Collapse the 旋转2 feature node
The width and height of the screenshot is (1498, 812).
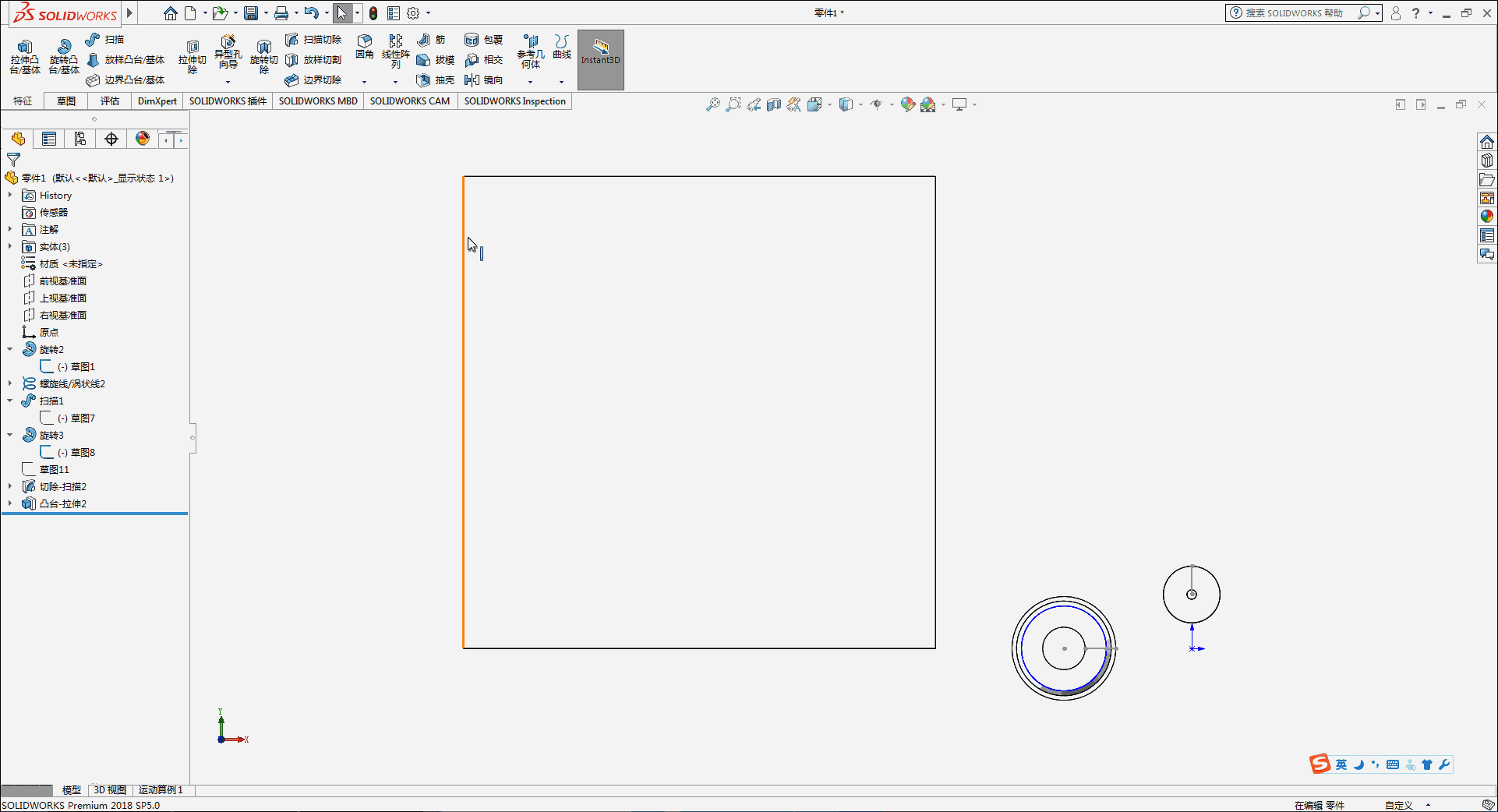[x=10, y=349]
